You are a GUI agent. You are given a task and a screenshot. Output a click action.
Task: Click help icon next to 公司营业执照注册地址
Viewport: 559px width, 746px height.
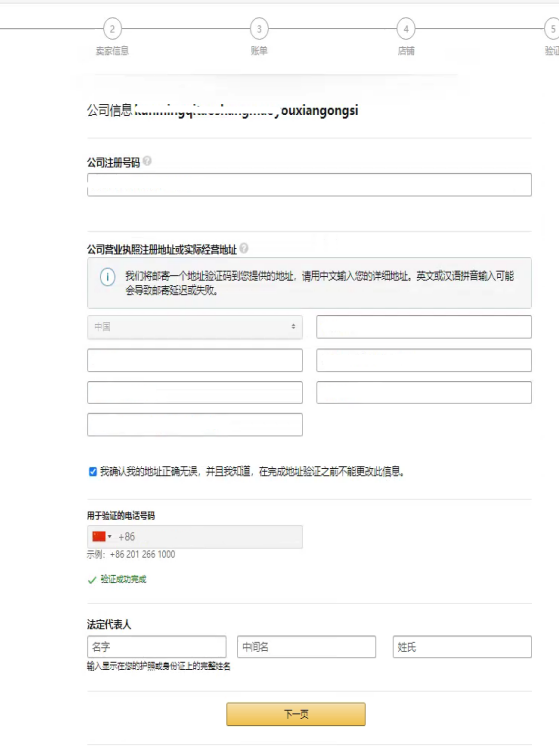pos(244,248)
